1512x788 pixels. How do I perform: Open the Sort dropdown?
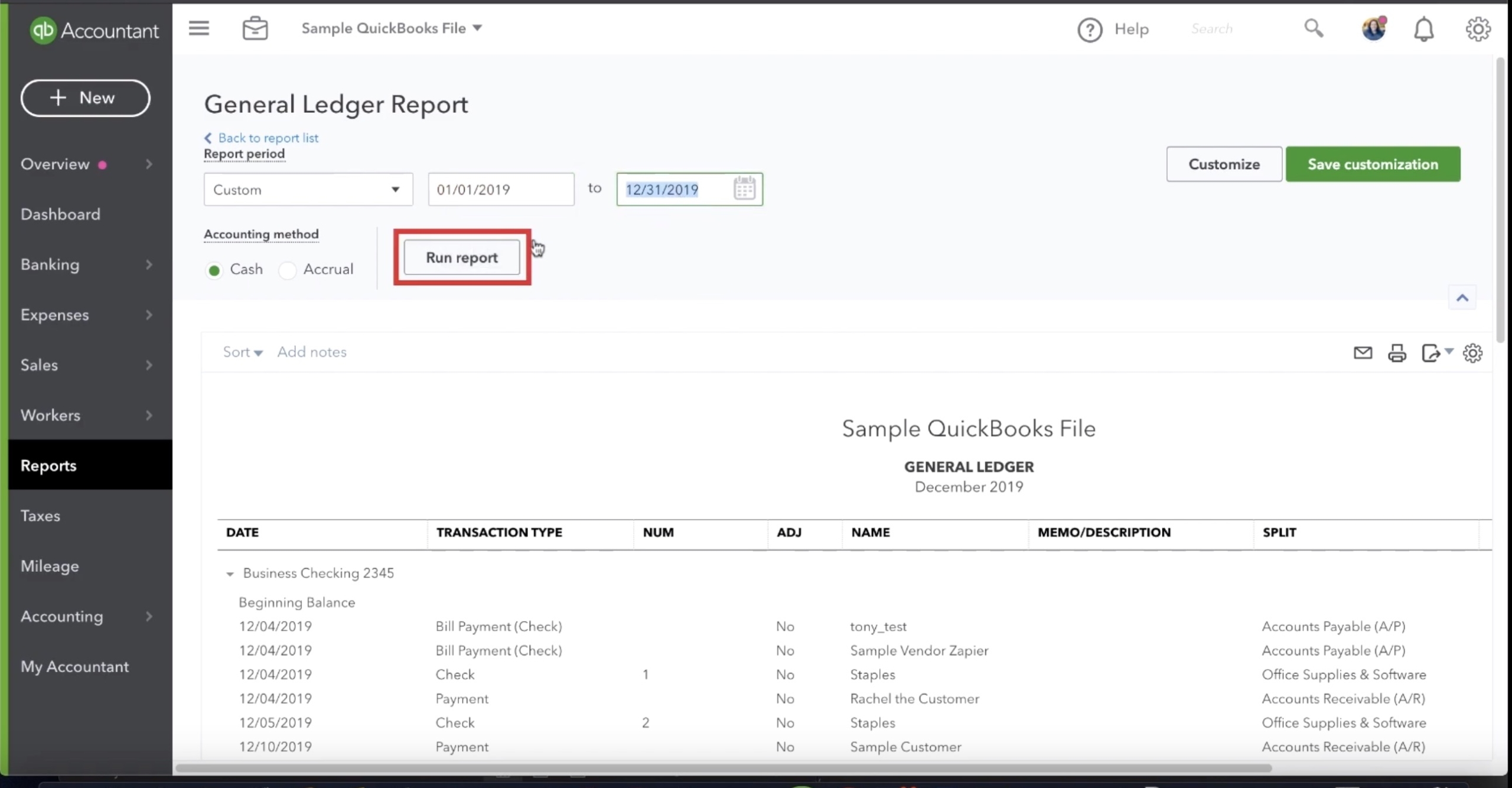pos(242,352)
